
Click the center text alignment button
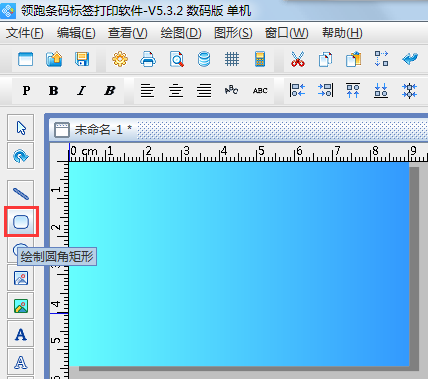coord(176,90)
